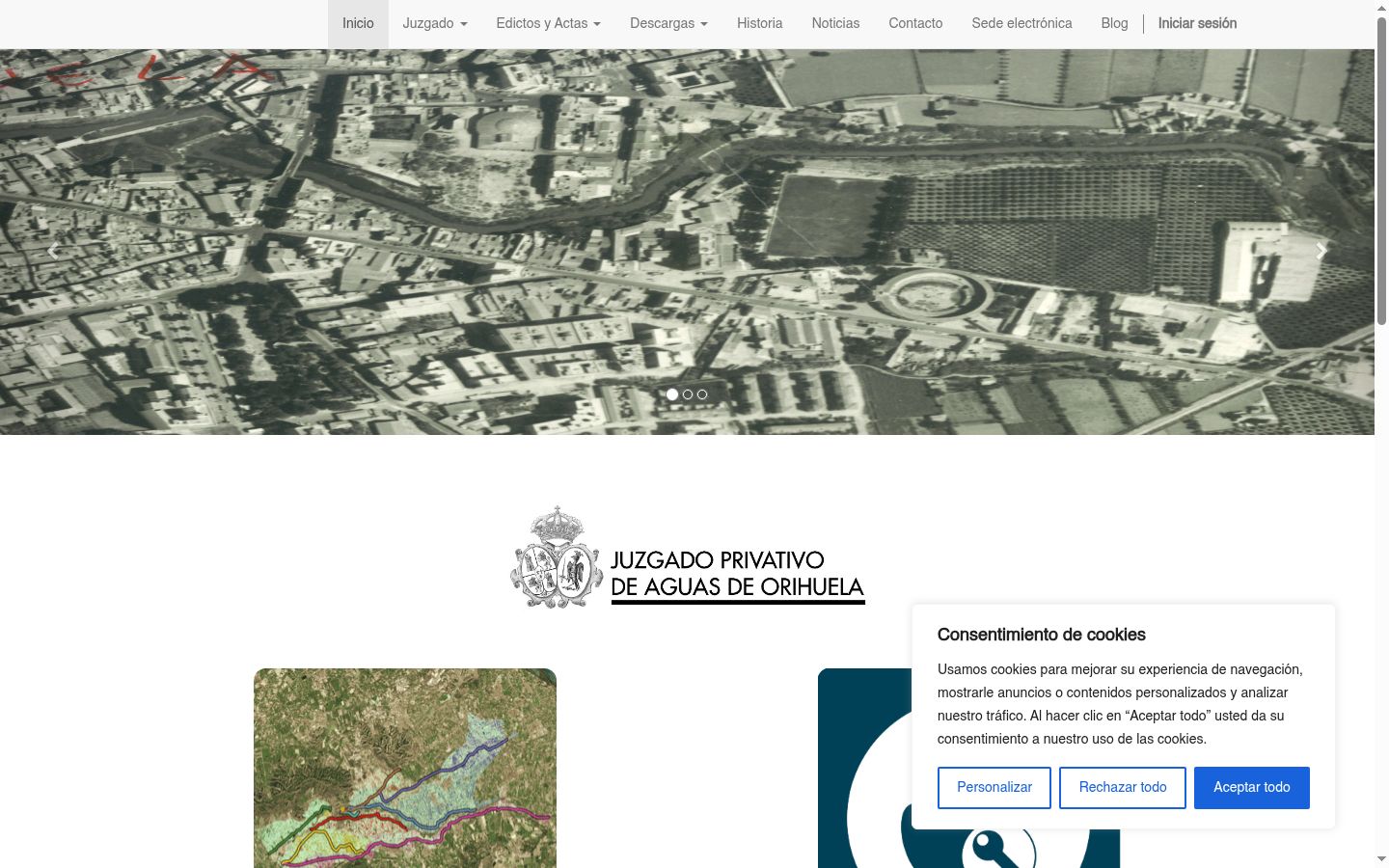Navigate to Contacto
Screen dimensions: 1389x868
(915, 23)
